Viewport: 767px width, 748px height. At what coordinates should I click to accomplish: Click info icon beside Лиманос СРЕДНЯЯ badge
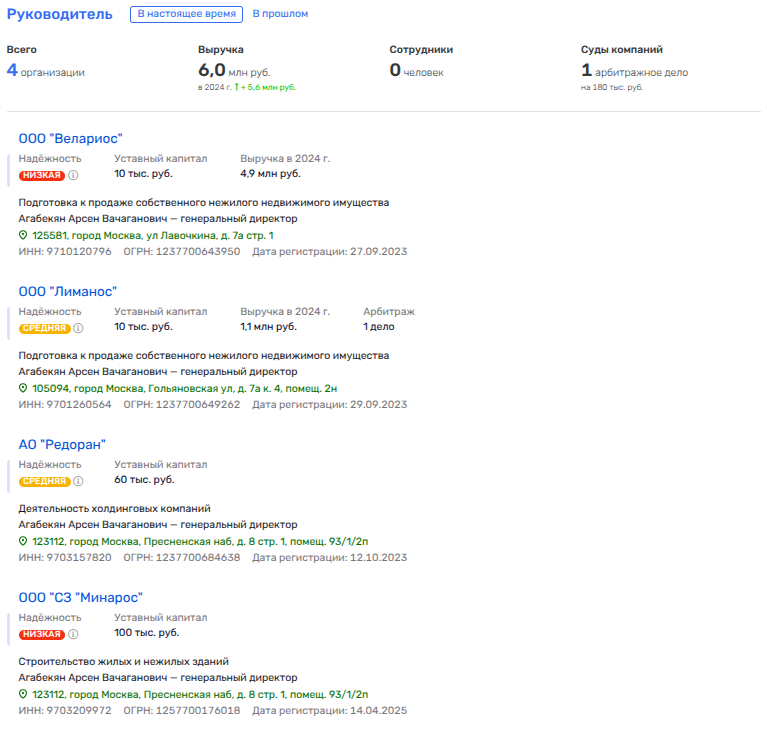click(x=78, y=328)
